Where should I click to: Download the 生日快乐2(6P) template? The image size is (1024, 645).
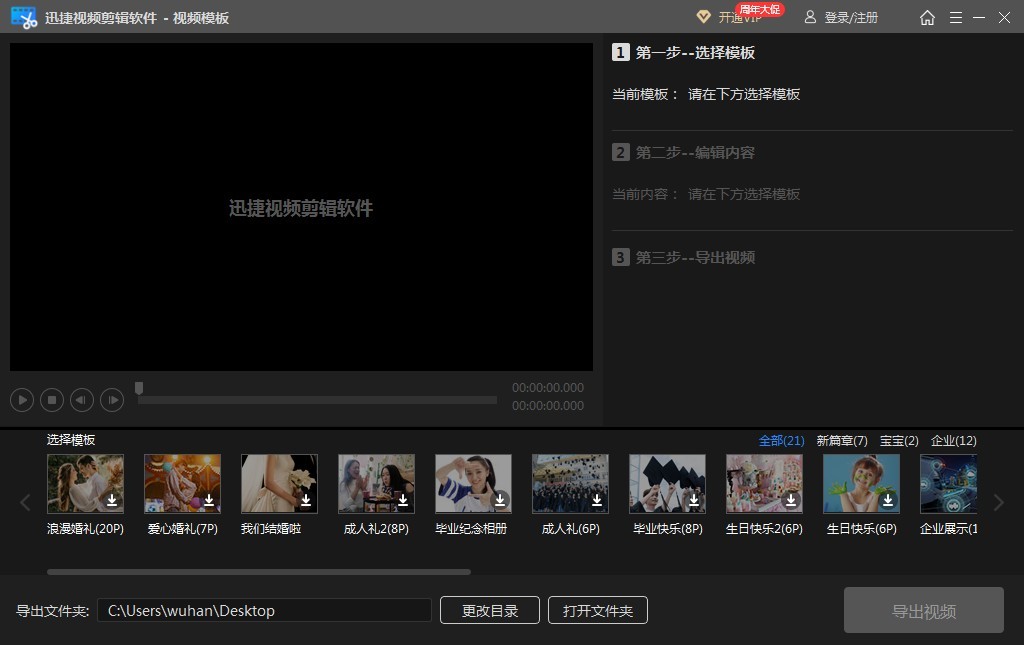pos(792,500)
